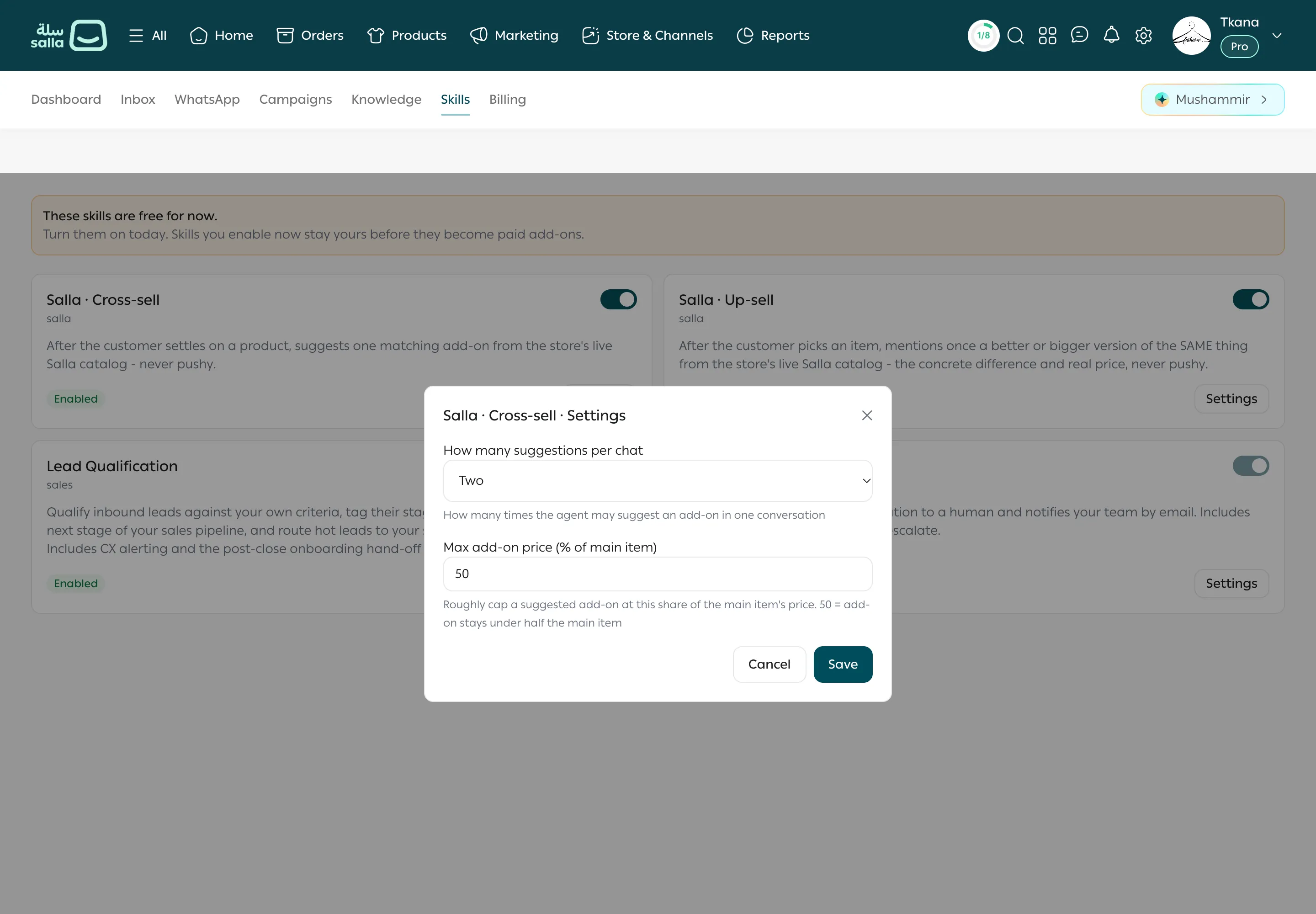Open Settings for Salla Up-sell
The height and width of the screenshot is (914, 1316).
click(1231, 399)
